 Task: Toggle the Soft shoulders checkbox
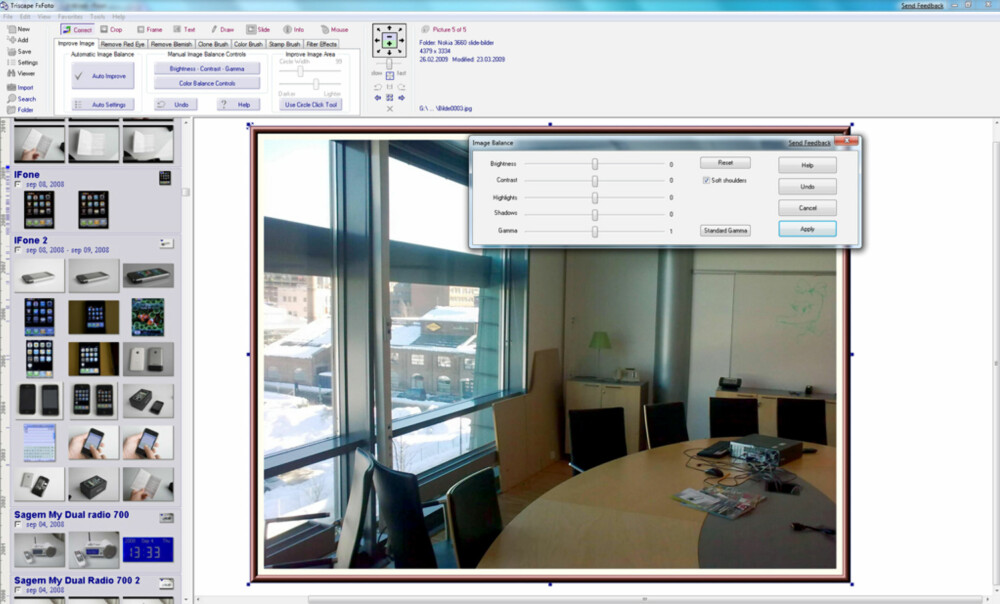coord(706,180)
